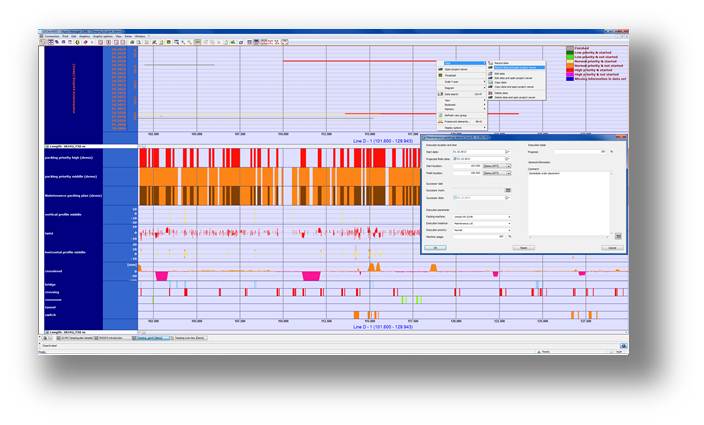Click the small icon below the Comment box
Viewport: 704px width, 425px height.
[x=617, y=236]
